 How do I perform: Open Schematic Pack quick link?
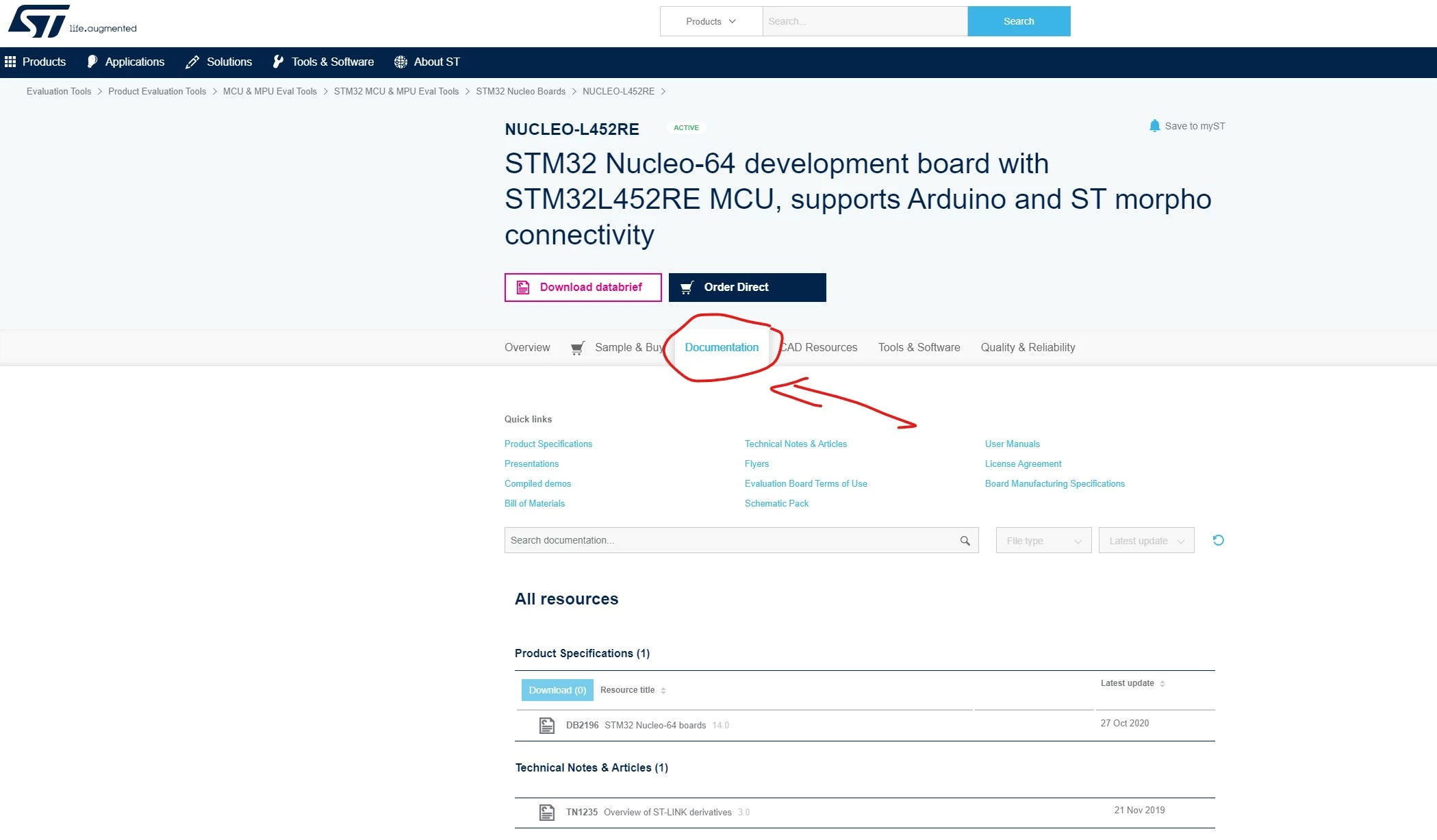click(776, 504)
